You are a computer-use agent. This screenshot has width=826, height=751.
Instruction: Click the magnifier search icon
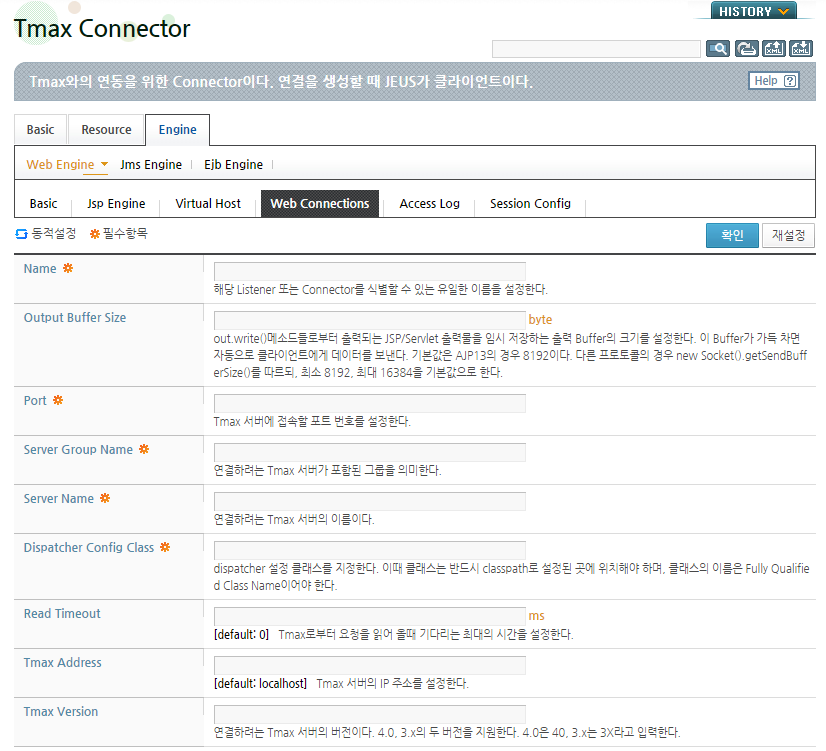coord(717,49)
